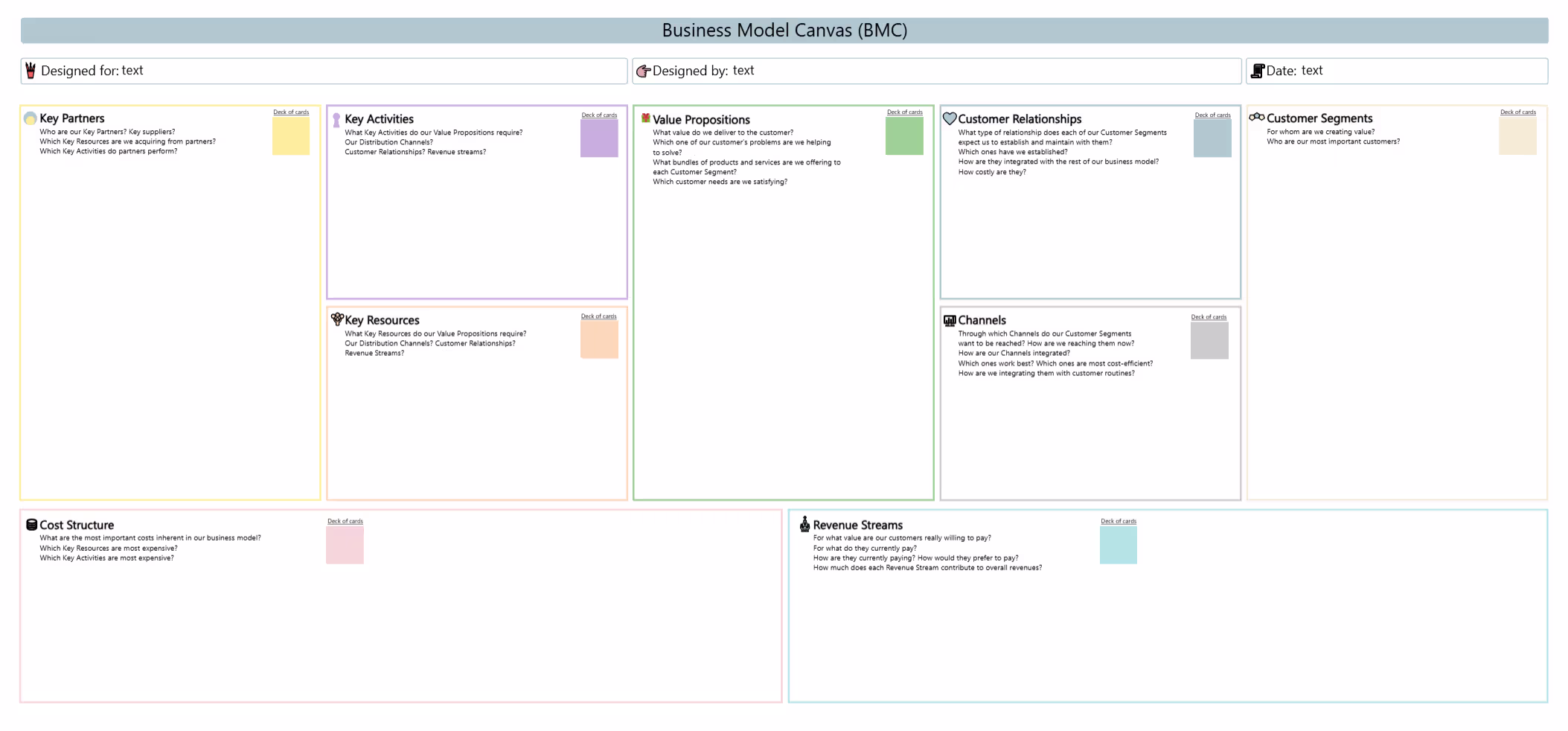Click the Channels heading text

982,320
